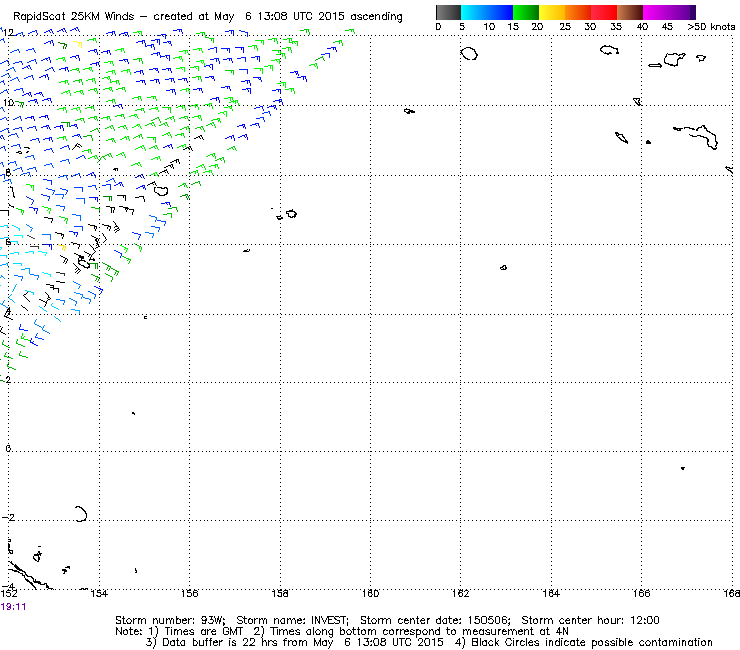740x650 pixels.
Task: Click the '164' longitude axis label
Action: point(551,594)
